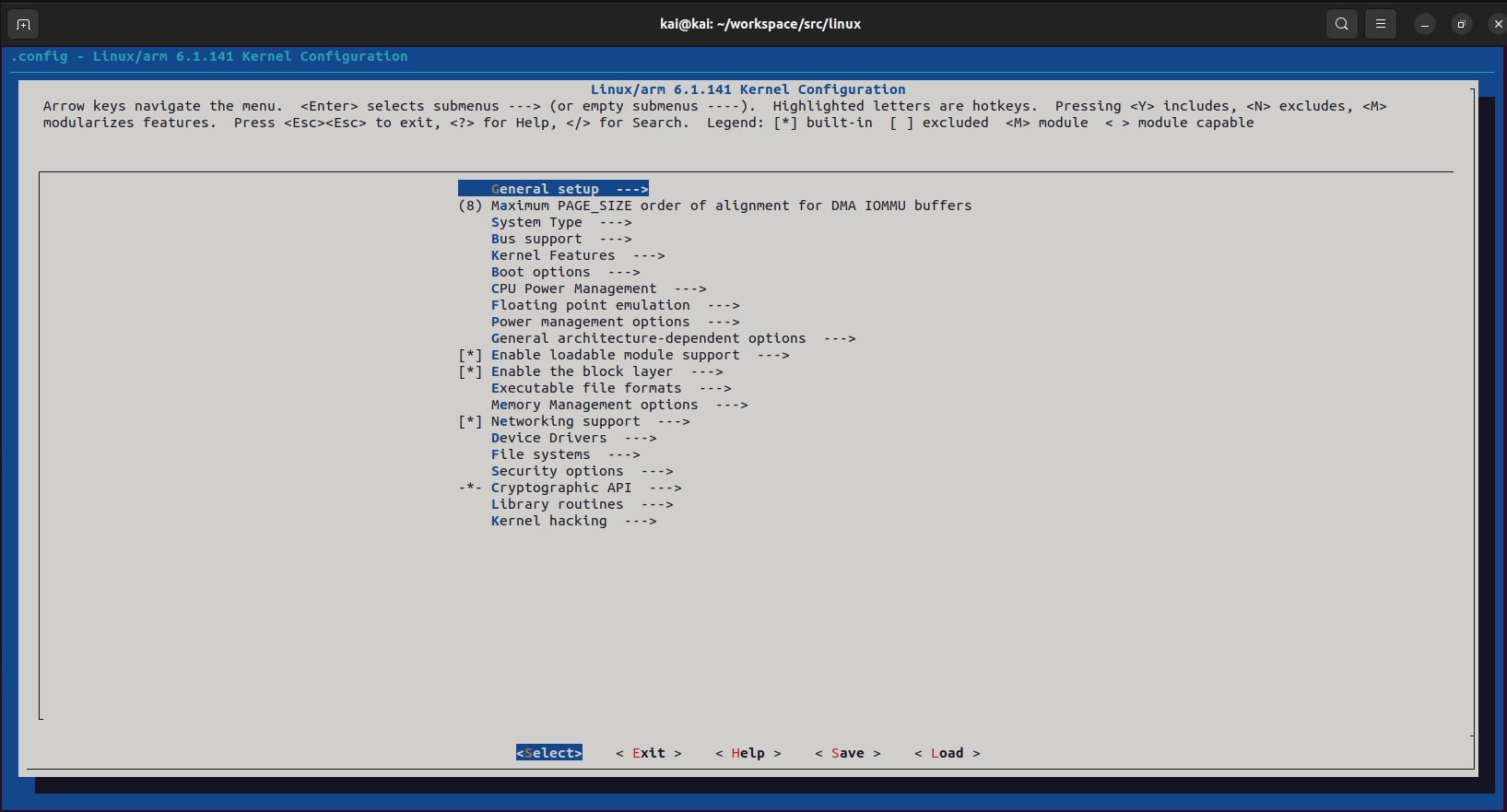Select Kernel hacking entry
1507x812 pixels.
point(573,521)
